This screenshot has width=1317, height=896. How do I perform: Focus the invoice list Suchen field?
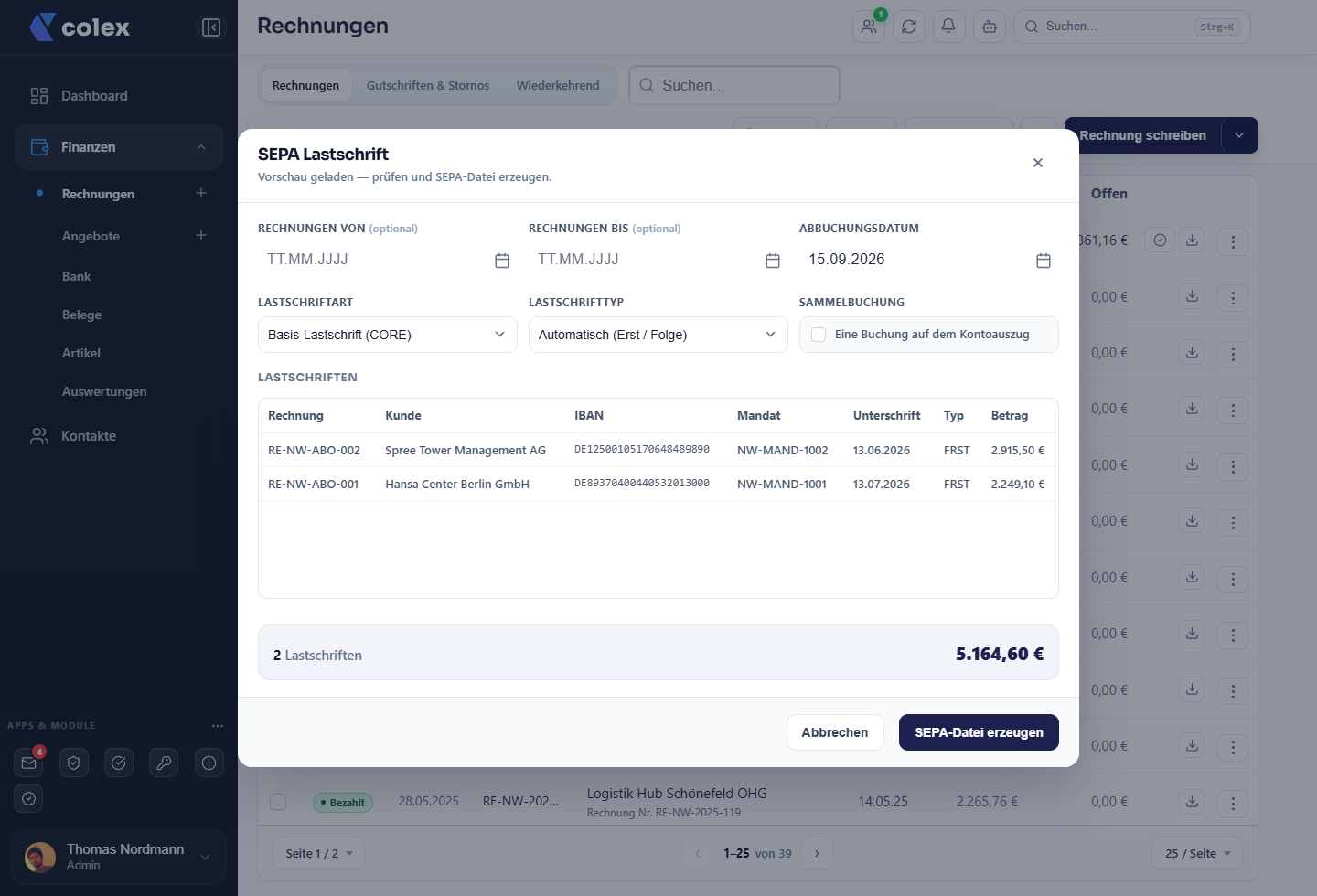(734, 85)
